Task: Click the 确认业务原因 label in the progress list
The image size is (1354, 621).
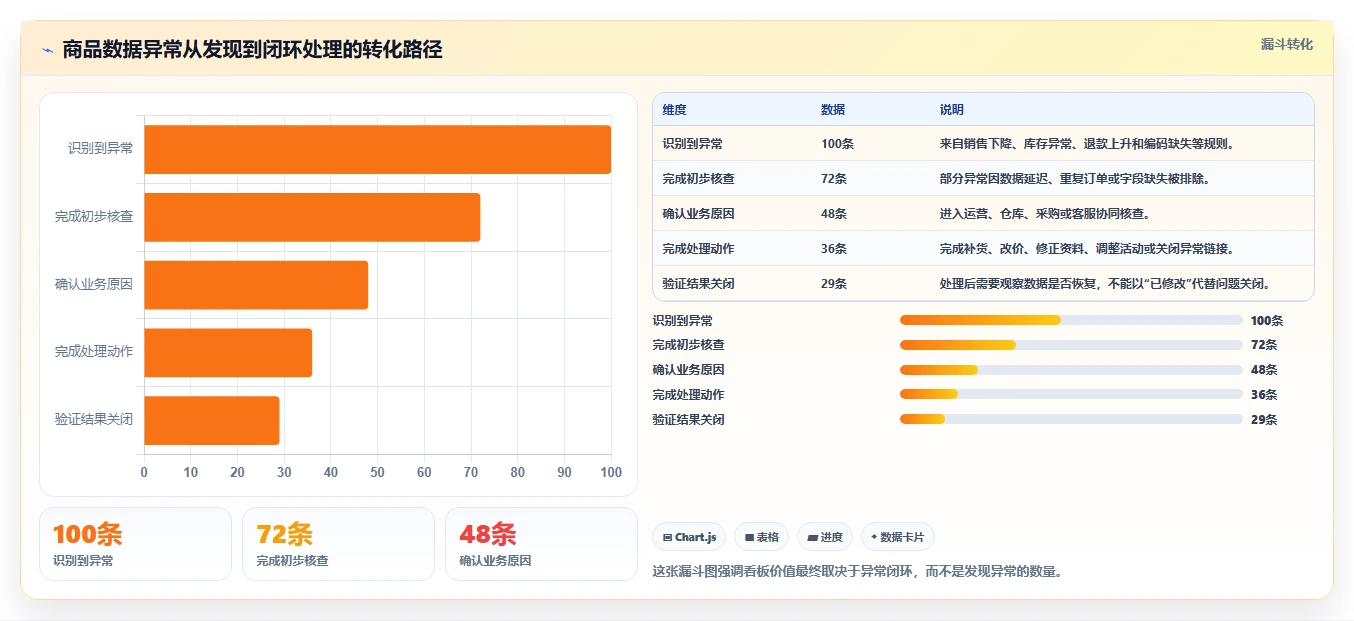Action: point(689,370)
